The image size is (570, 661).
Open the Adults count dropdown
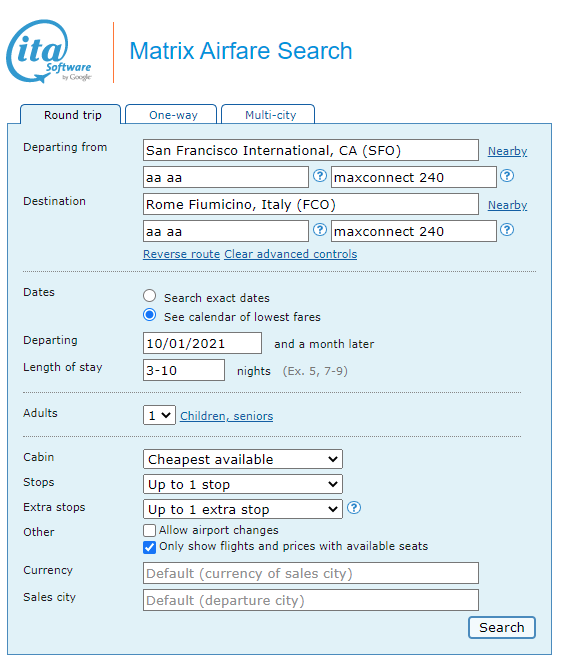(x=159, y=415)
